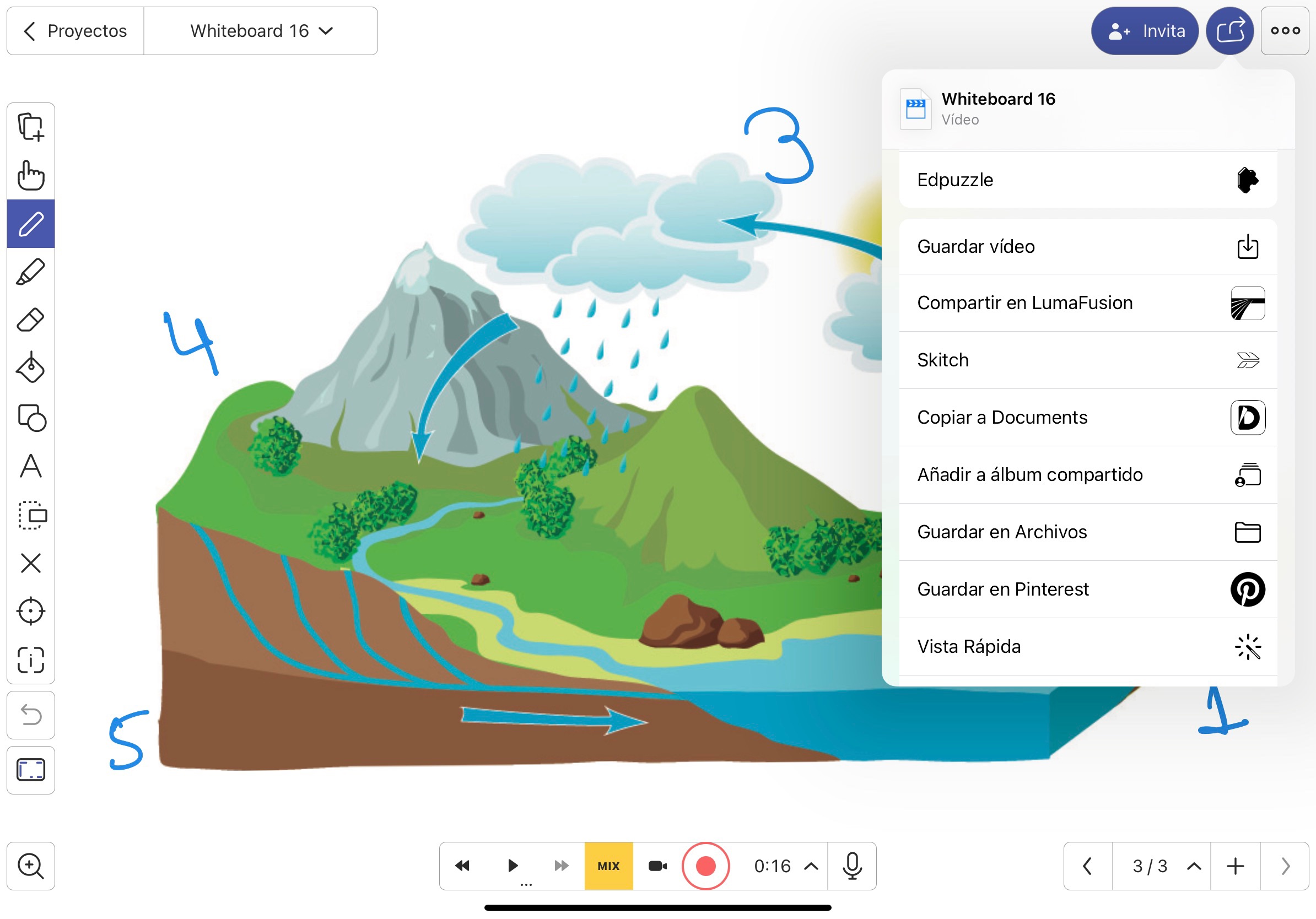Activate the laser pointer tool
Image resolution: width=1316 pixels, height=919 pixels.
pyautogui.click(x=31, y=612)
